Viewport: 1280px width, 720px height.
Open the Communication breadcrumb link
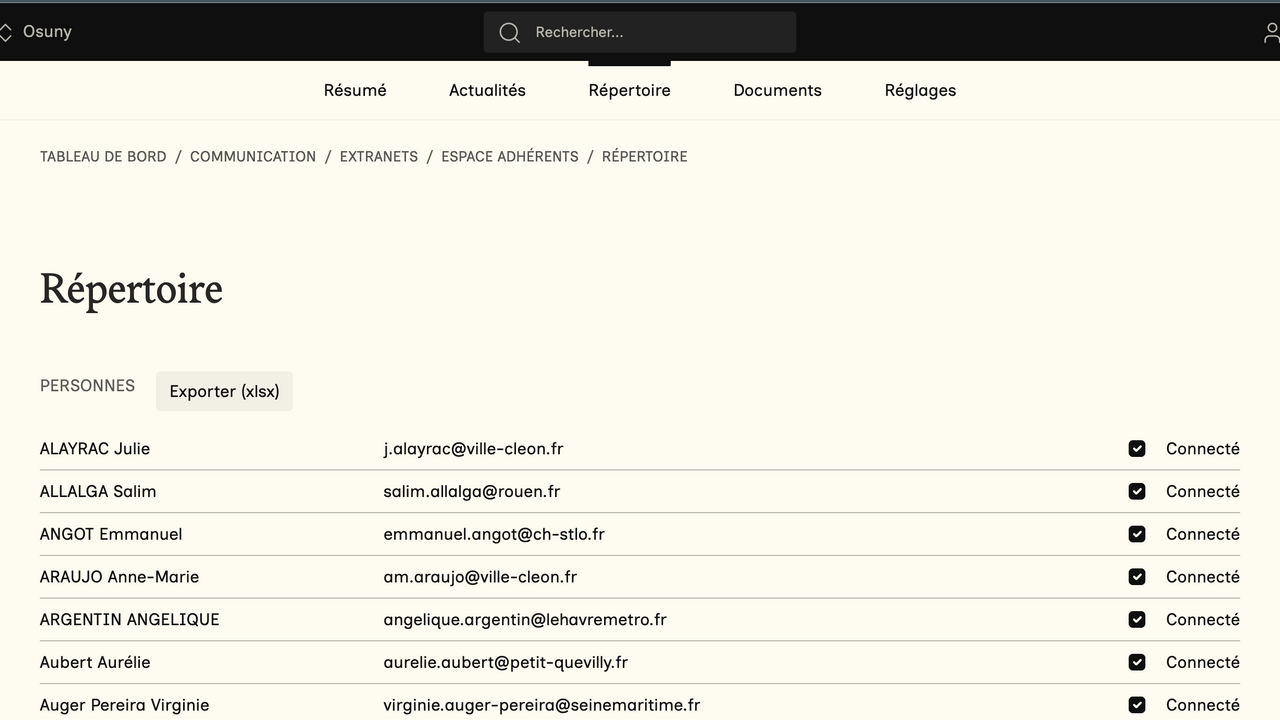point(253,156)
